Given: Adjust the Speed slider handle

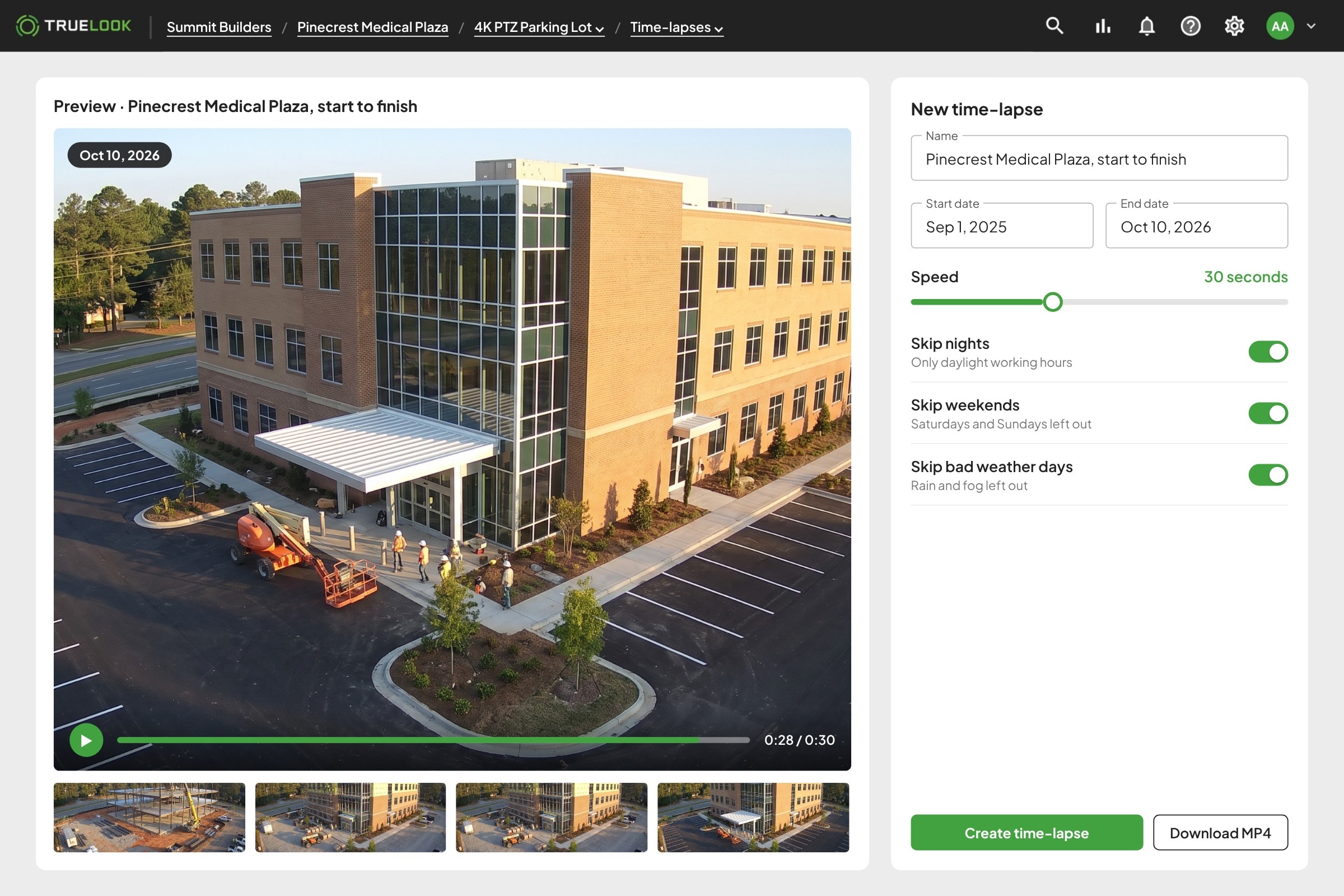Looking at the screenshot, I should (1053, 302).
